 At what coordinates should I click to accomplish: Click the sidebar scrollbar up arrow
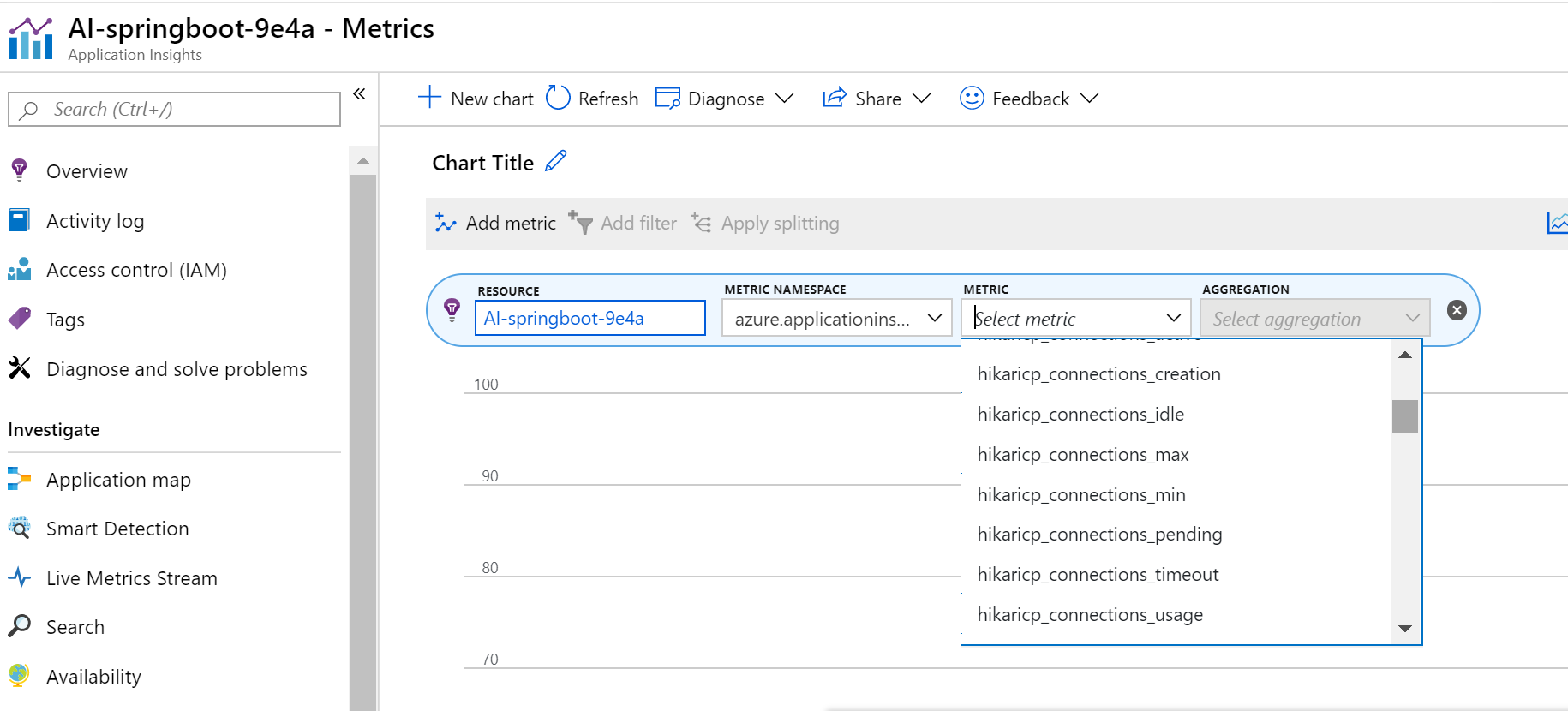363,161
